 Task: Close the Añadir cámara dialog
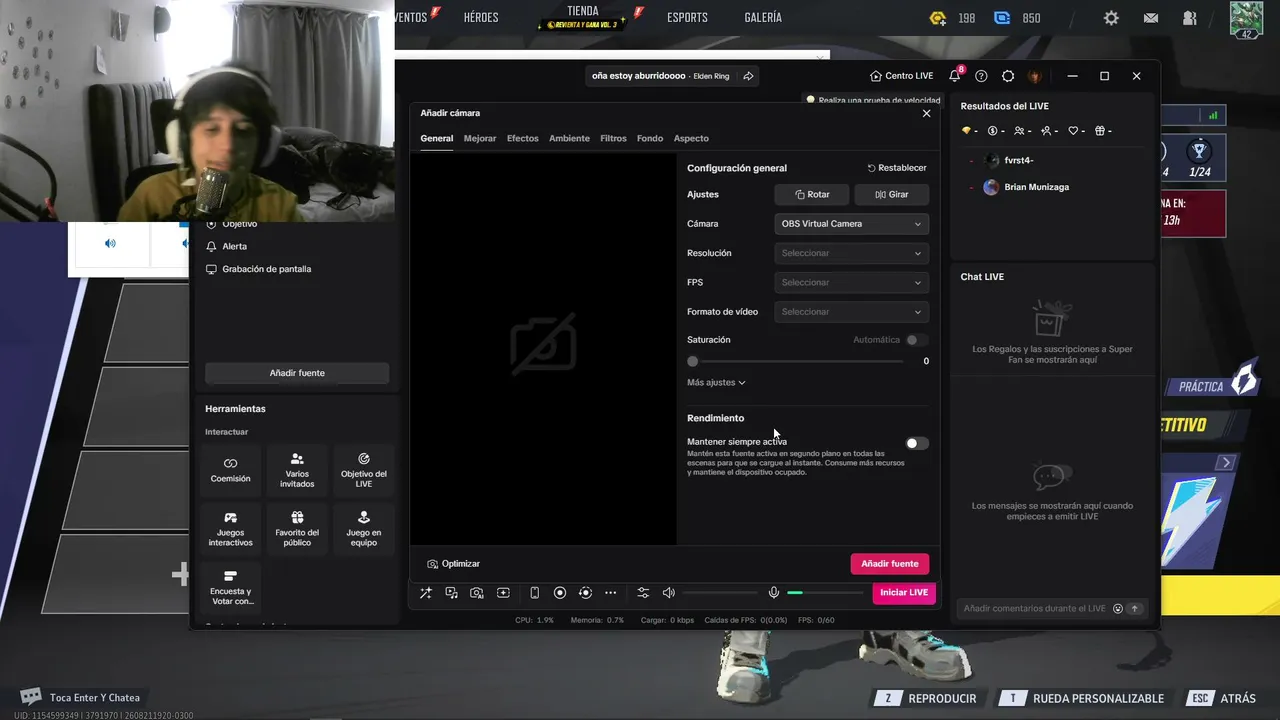pos(926,113)
